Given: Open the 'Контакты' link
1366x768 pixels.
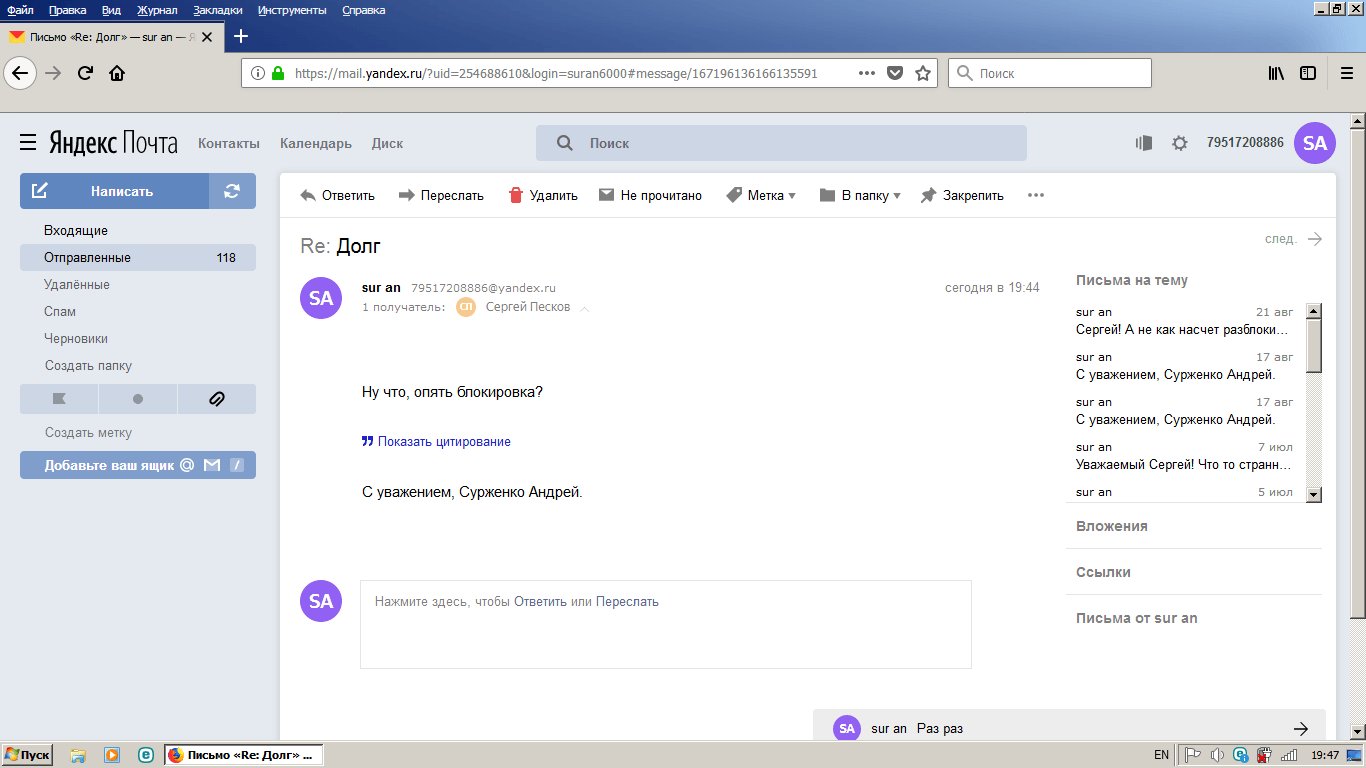Looking at the screenshot, I should coord(229,143).
